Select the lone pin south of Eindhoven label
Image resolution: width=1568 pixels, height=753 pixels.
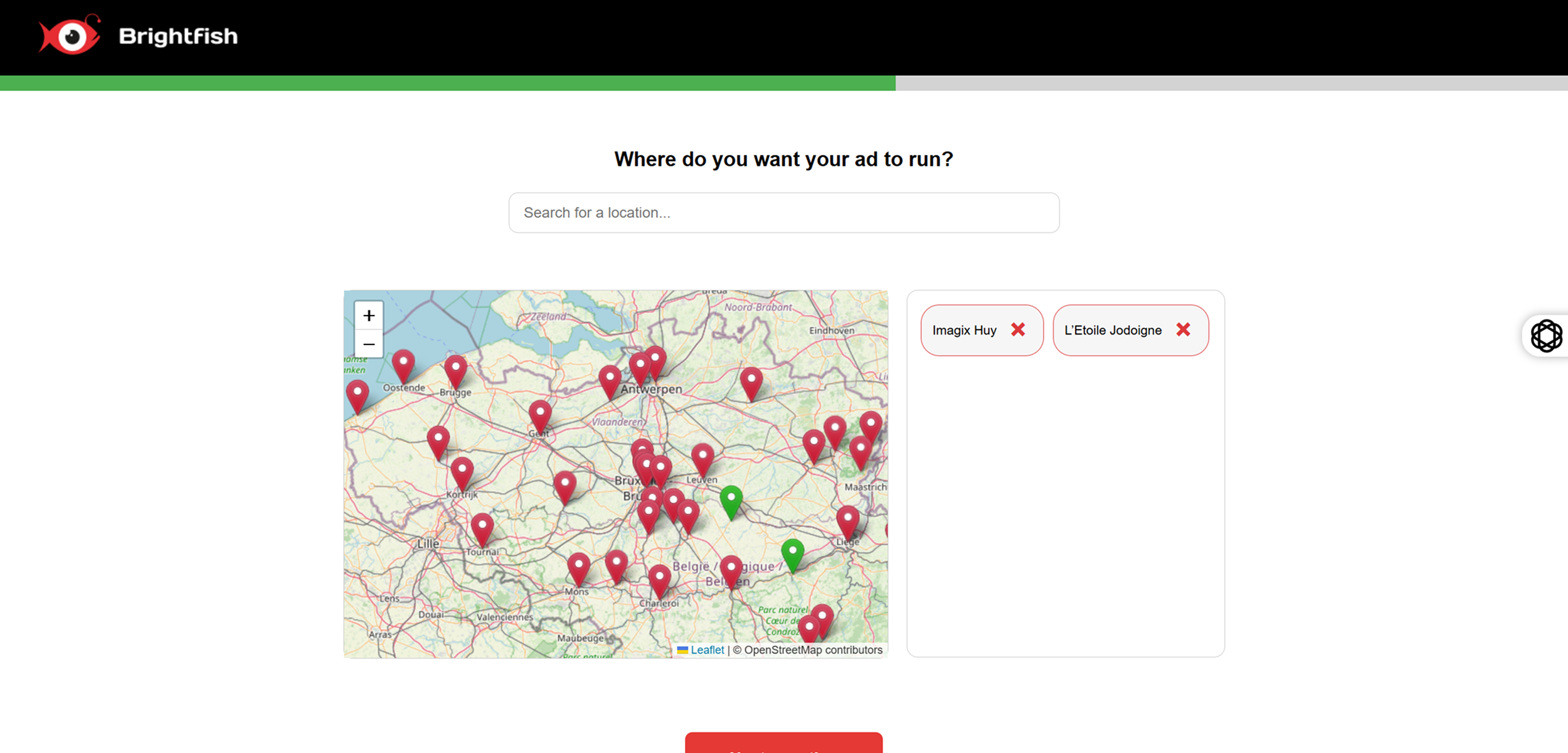click(751, 383)
